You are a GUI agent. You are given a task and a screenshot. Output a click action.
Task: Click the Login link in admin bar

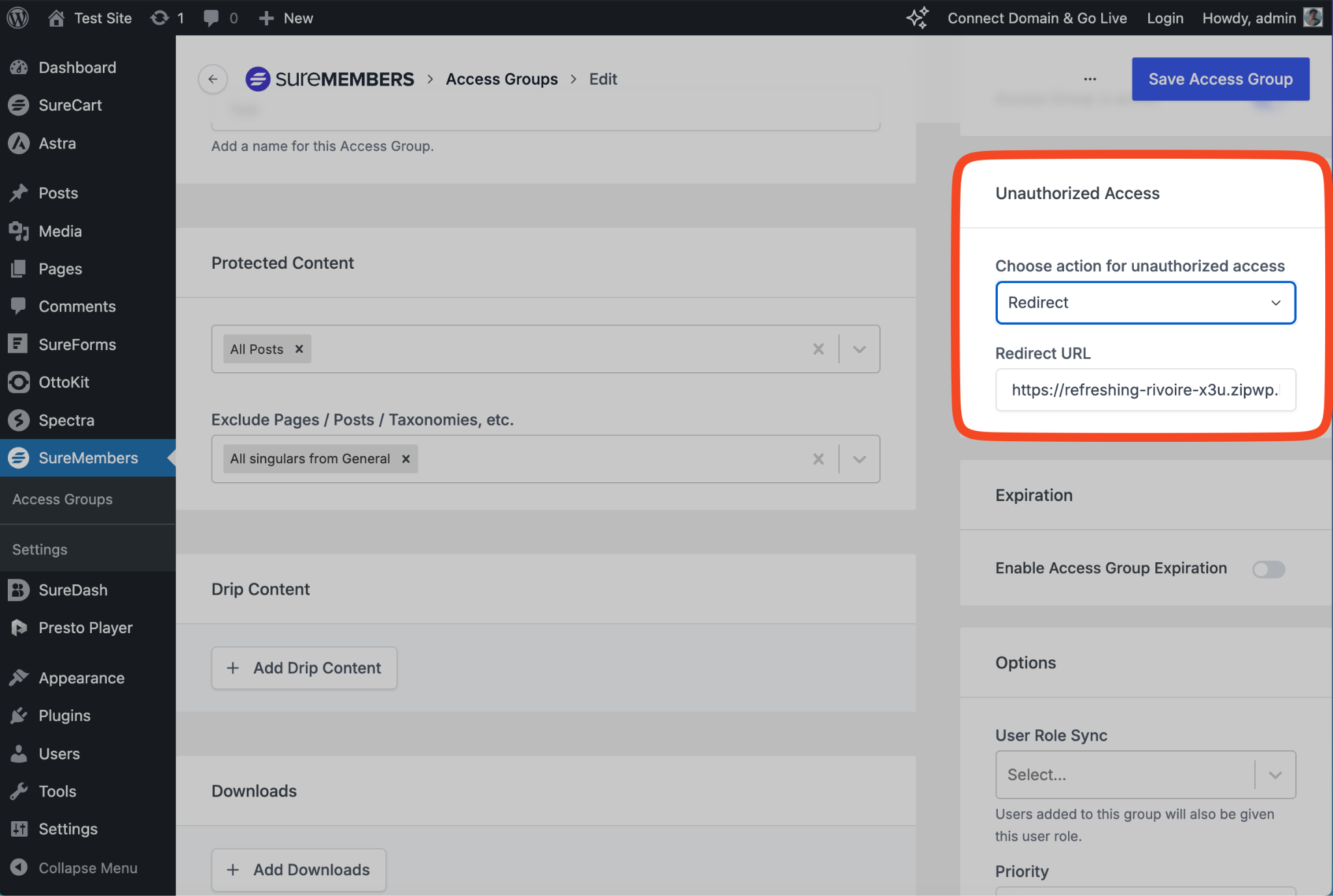pos(1165,18)
